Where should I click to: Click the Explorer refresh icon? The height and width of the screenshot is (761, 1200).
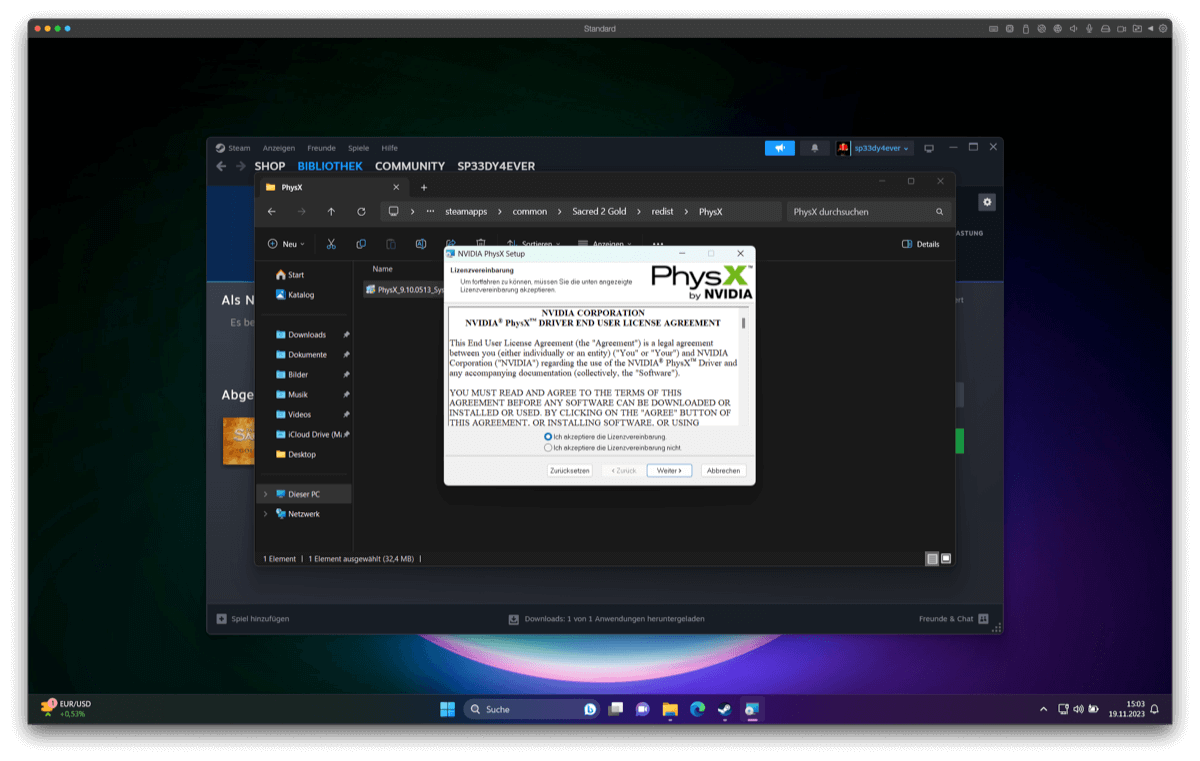pos(361,212)
